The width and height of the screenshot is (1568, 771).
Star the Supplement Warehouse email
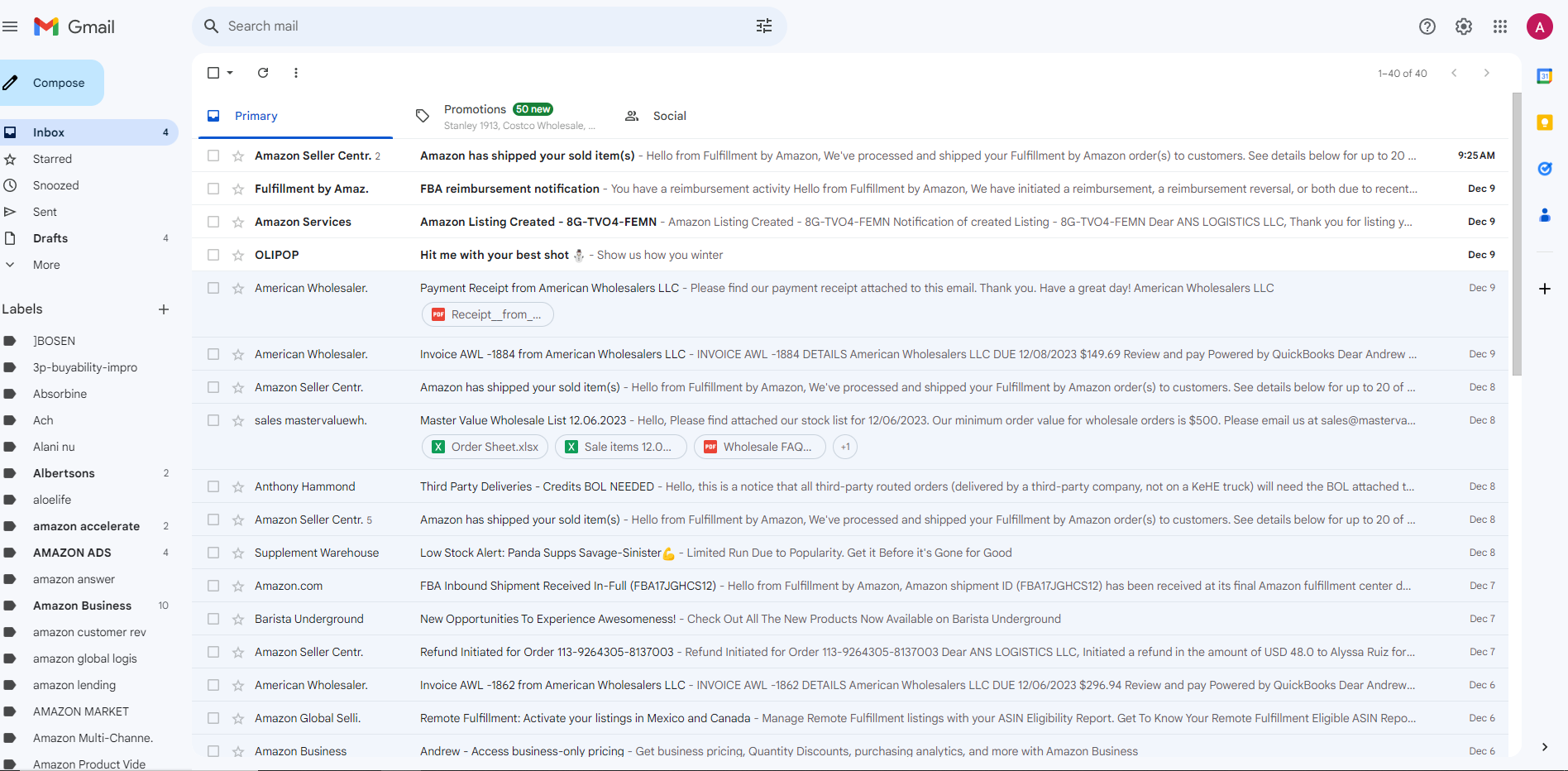[x=238, y=553]
